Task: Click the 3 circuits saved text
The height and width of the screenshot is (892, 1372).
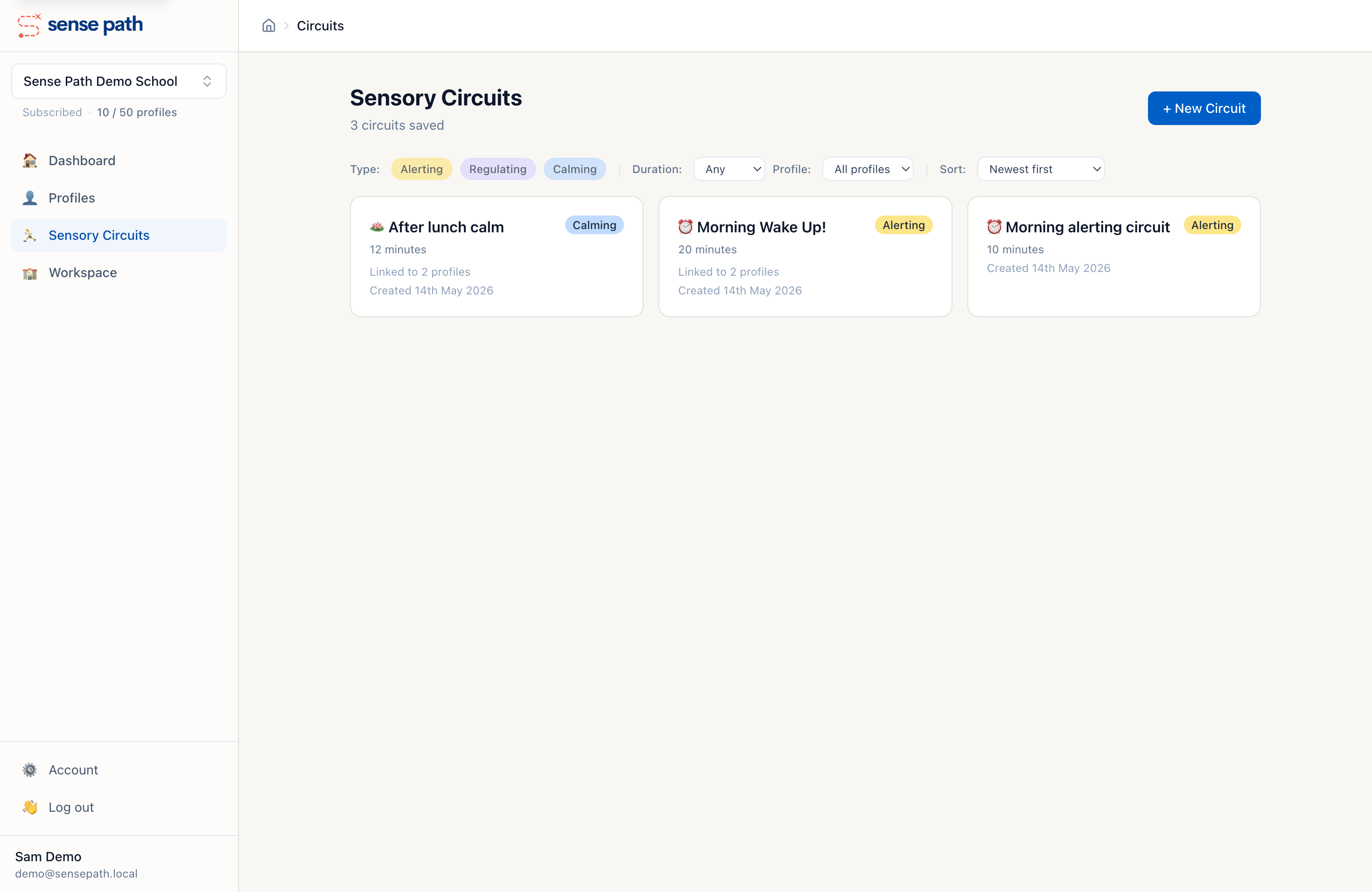Action: point(397,125)
